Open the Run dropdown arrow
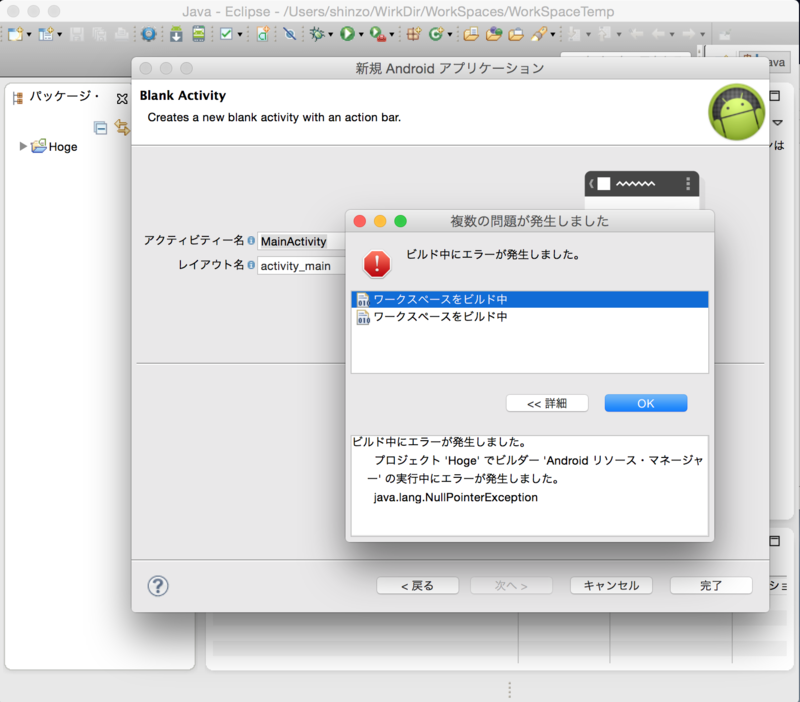800x702 pixels. tap(361, 35)
